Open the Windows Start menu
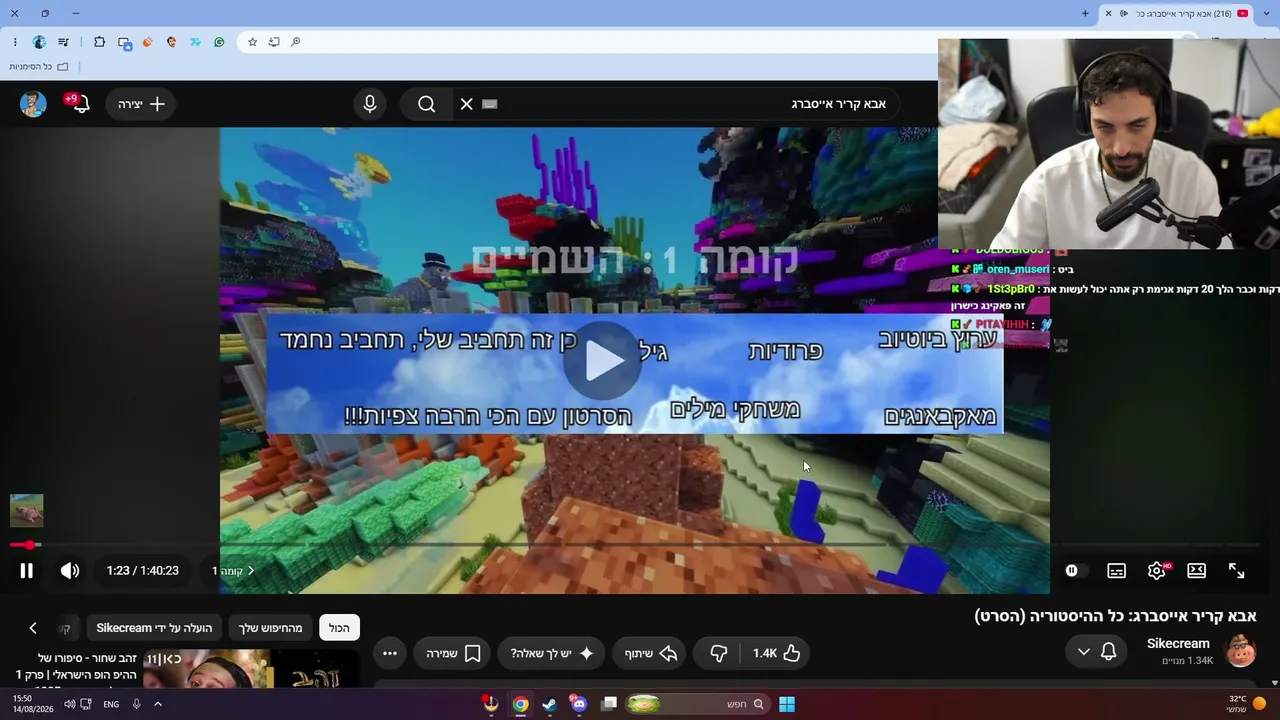 point(787,704)
